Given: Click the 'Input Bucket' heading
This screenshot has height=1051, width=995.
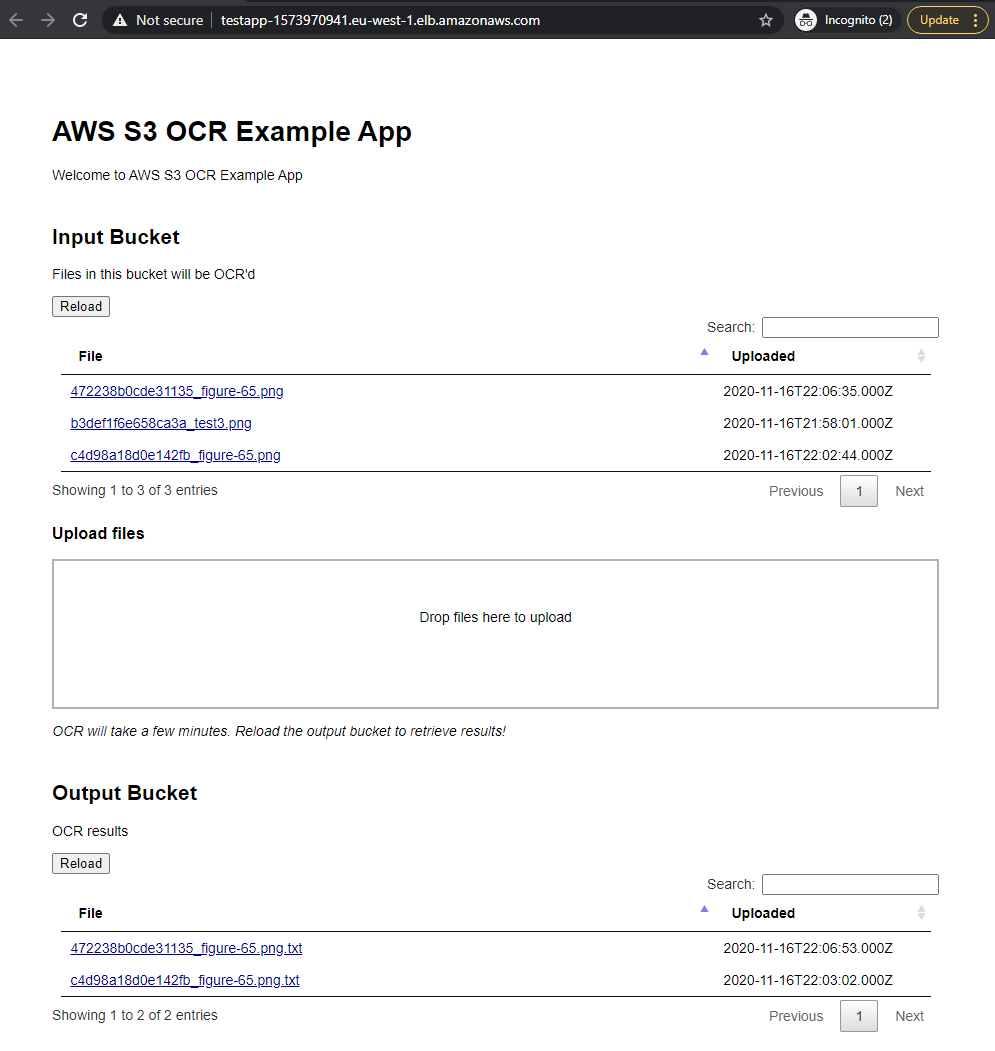Looking at the screenshot, I should pyautogui.click(x=116, y=237).
